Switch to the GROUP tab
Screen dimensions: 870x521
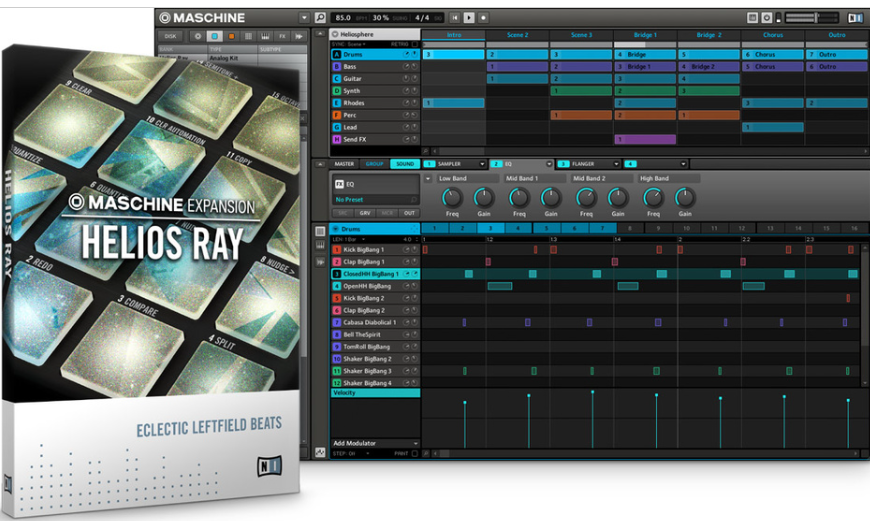pos(375,164)
